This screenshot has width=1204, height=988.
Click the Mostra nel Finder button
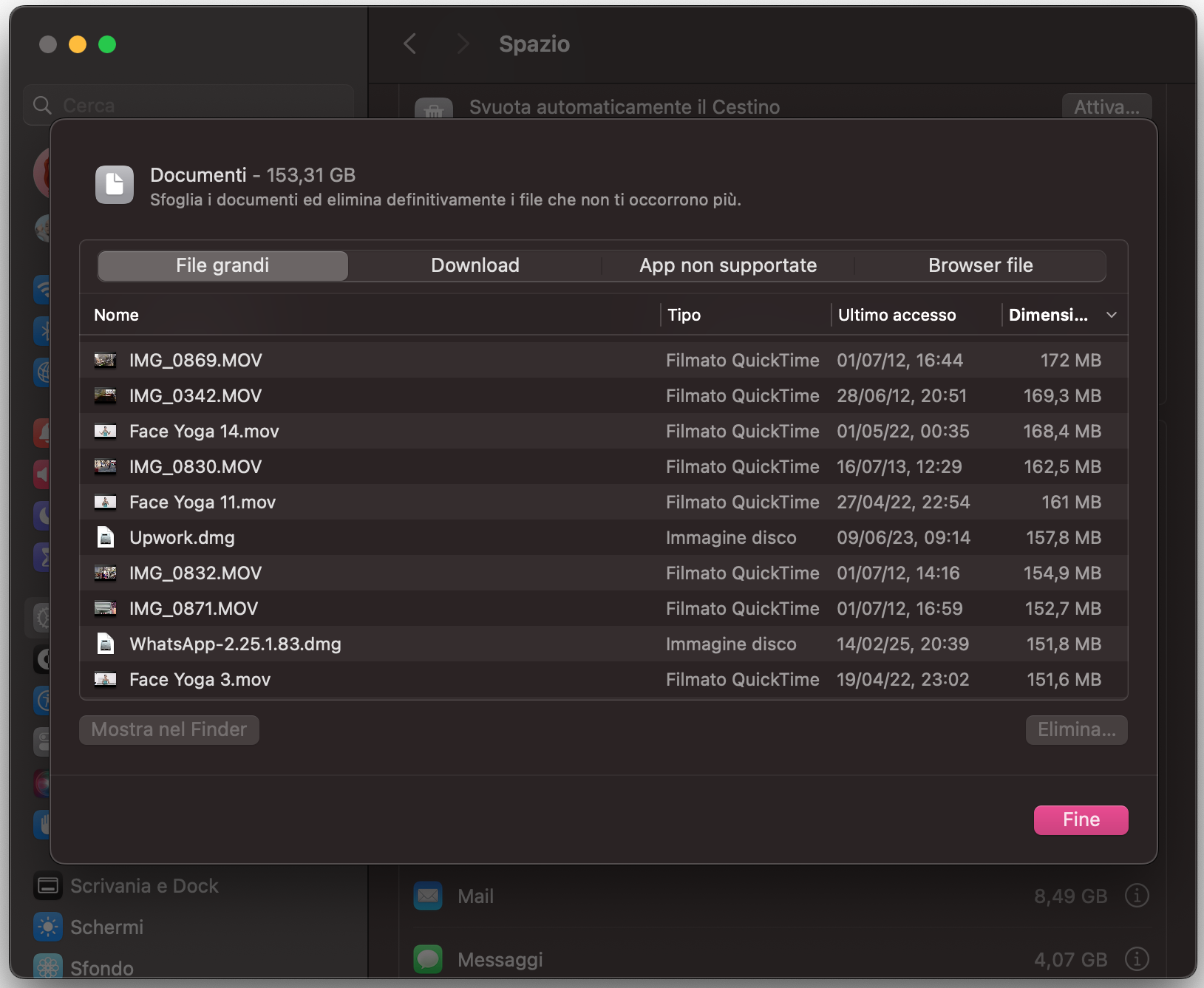tap(169, 729)
